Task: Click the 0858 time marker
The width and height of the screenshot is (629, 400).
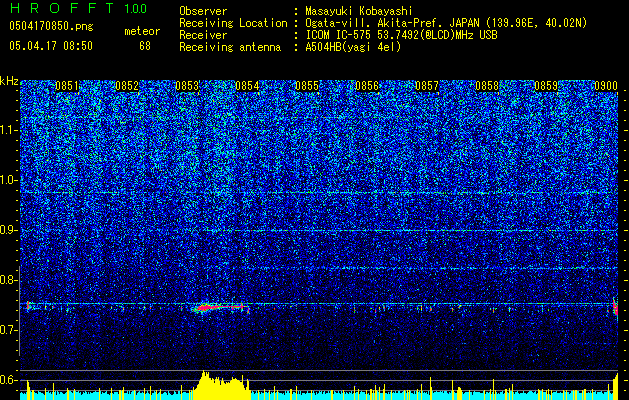Action: [487, 86]
